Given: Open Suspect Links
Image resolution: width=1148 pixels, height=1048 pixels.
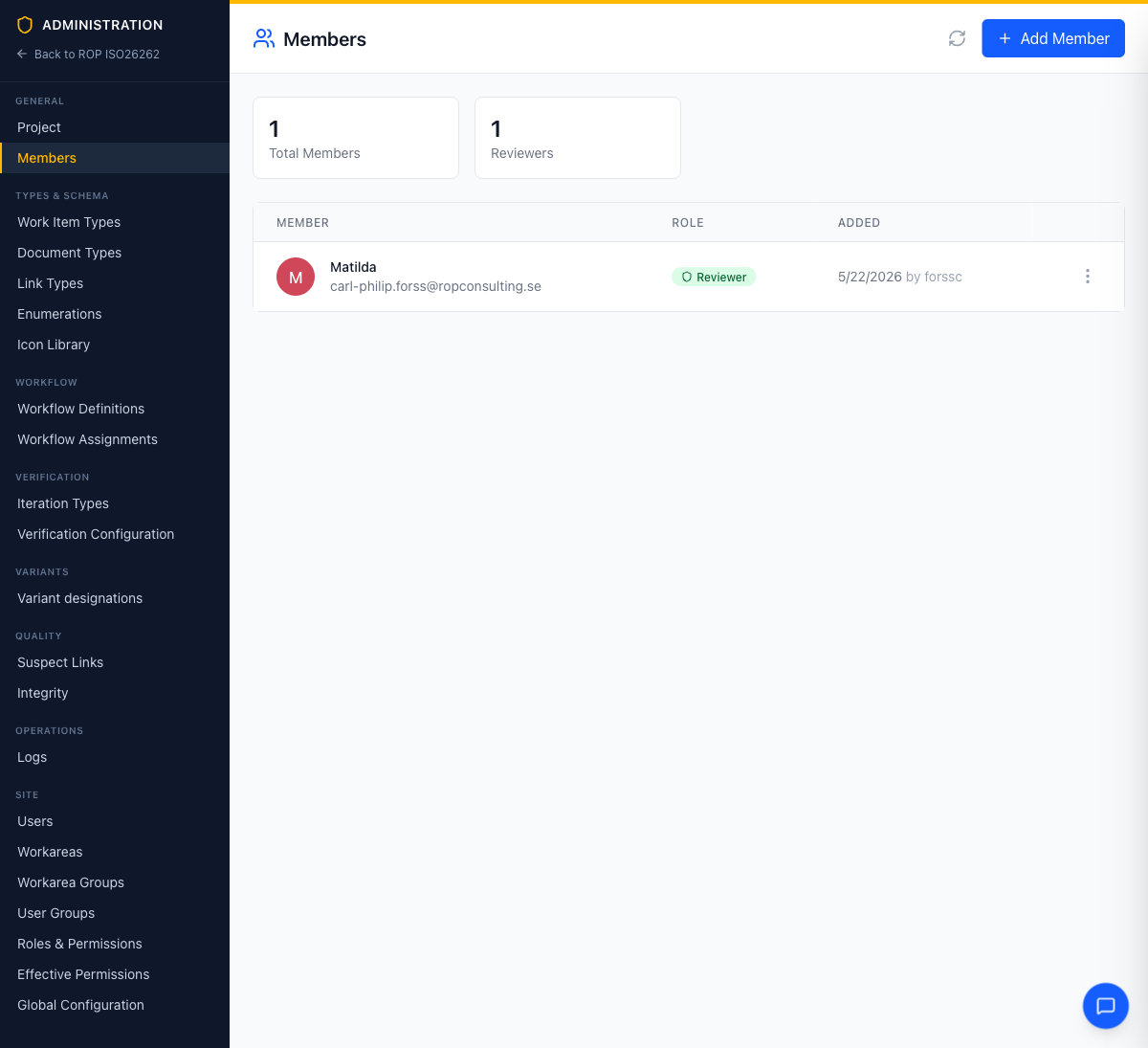Looking at the screenshot, I should (x=115, y=662).
